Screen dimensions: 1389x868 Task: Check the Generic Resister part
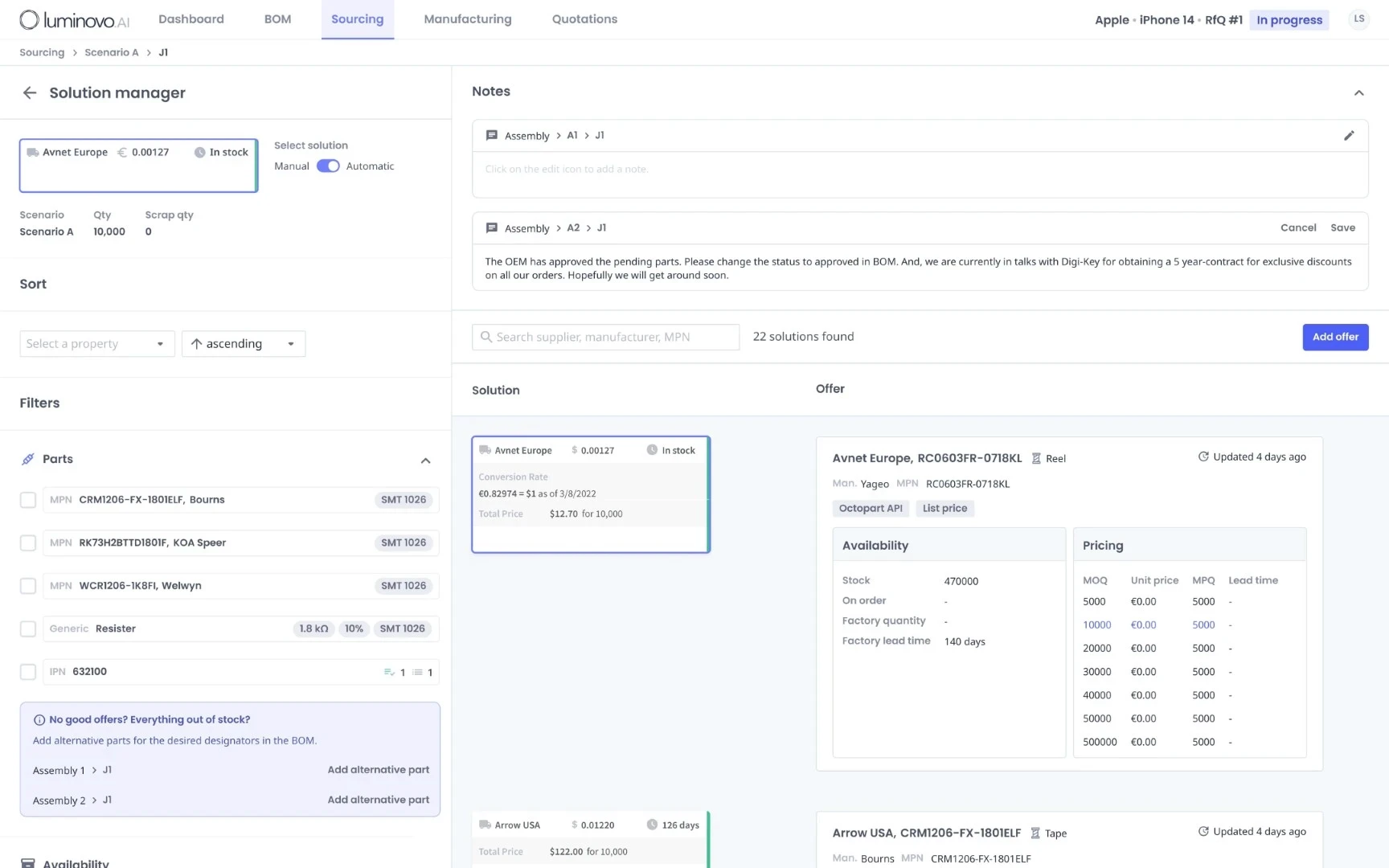coord(28,629)
